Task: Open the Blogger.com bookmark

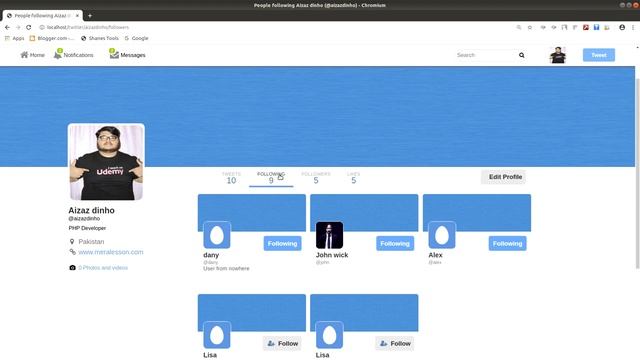Action: point(52,38)
